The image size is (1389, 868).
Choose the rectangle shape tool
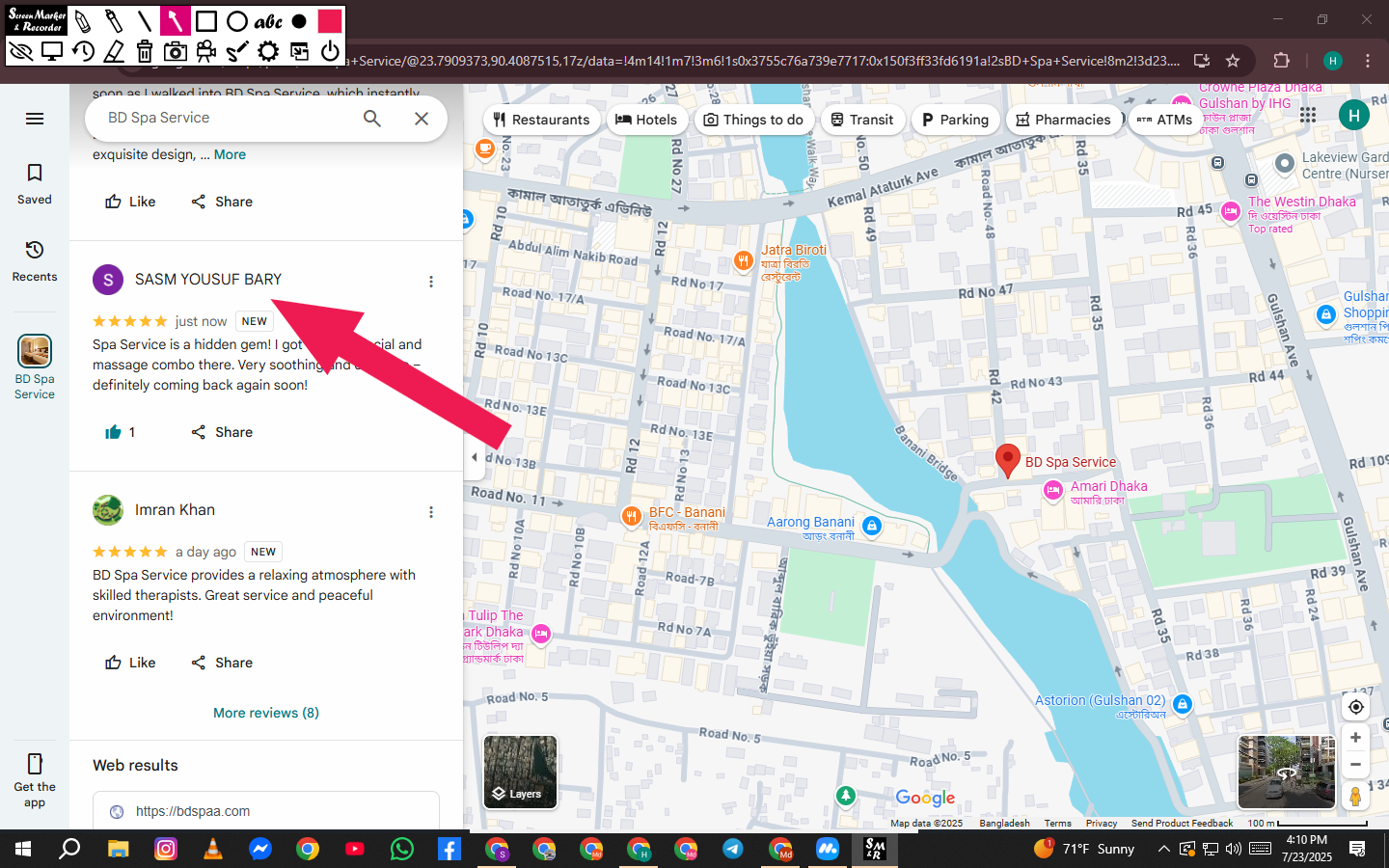point(205,21)
